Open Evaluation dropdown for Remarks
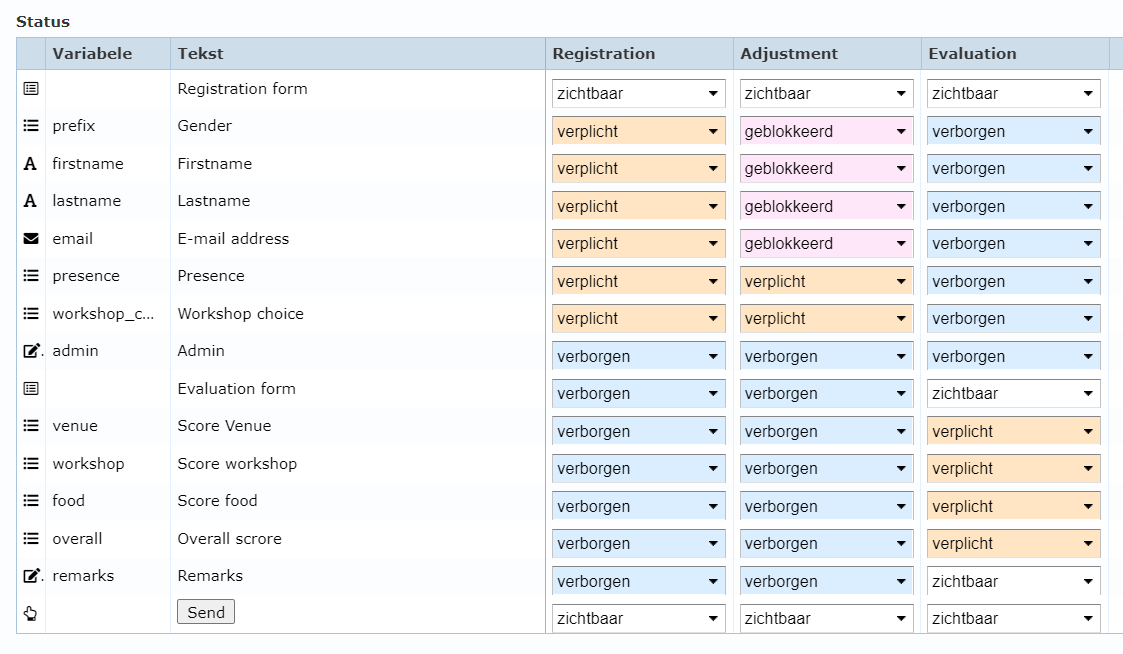Image resolution: width=1123 pixels, height=654 pixels. pos(1013,582)
